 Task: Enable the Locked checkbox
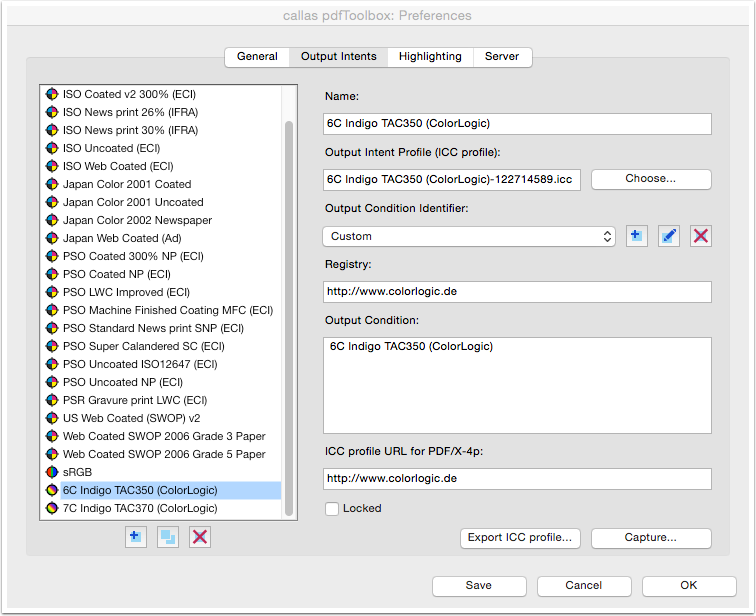(332, 509)
